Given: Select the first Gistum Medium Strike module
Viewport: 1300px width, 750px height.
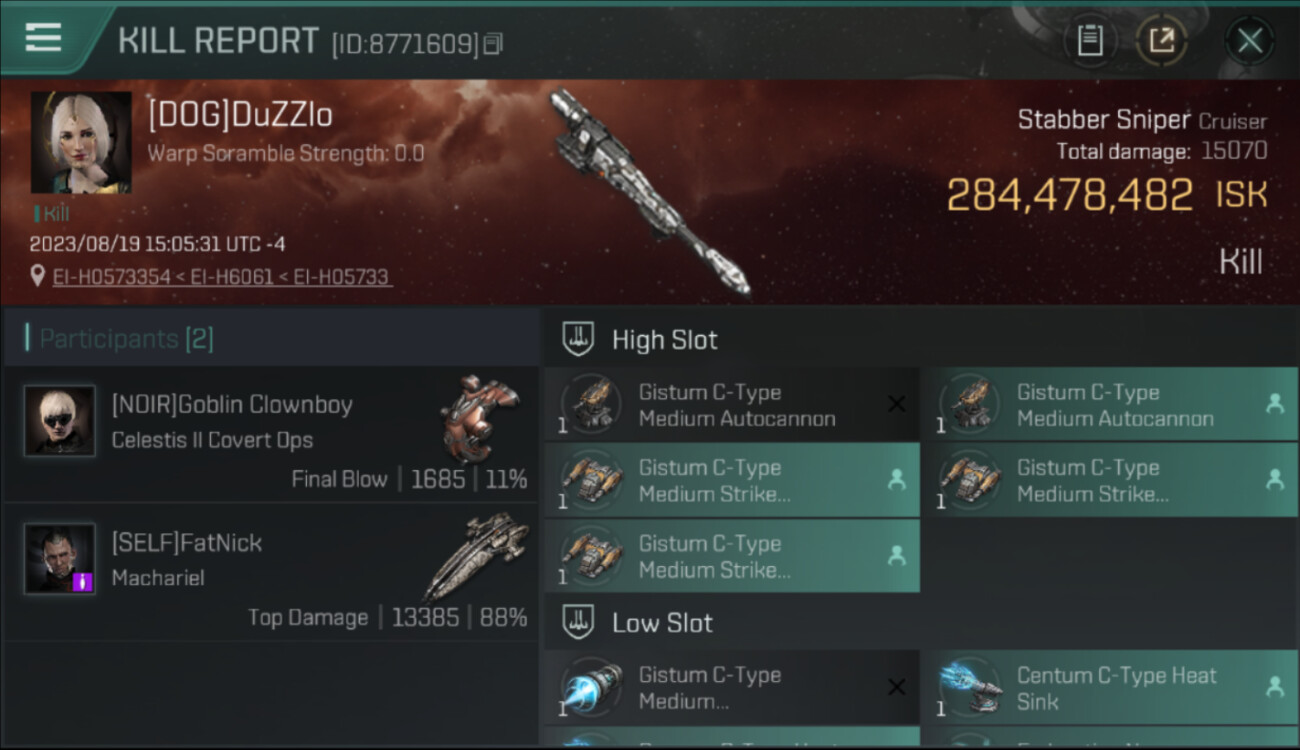Looking at the screenshot, I should (732, 480).
